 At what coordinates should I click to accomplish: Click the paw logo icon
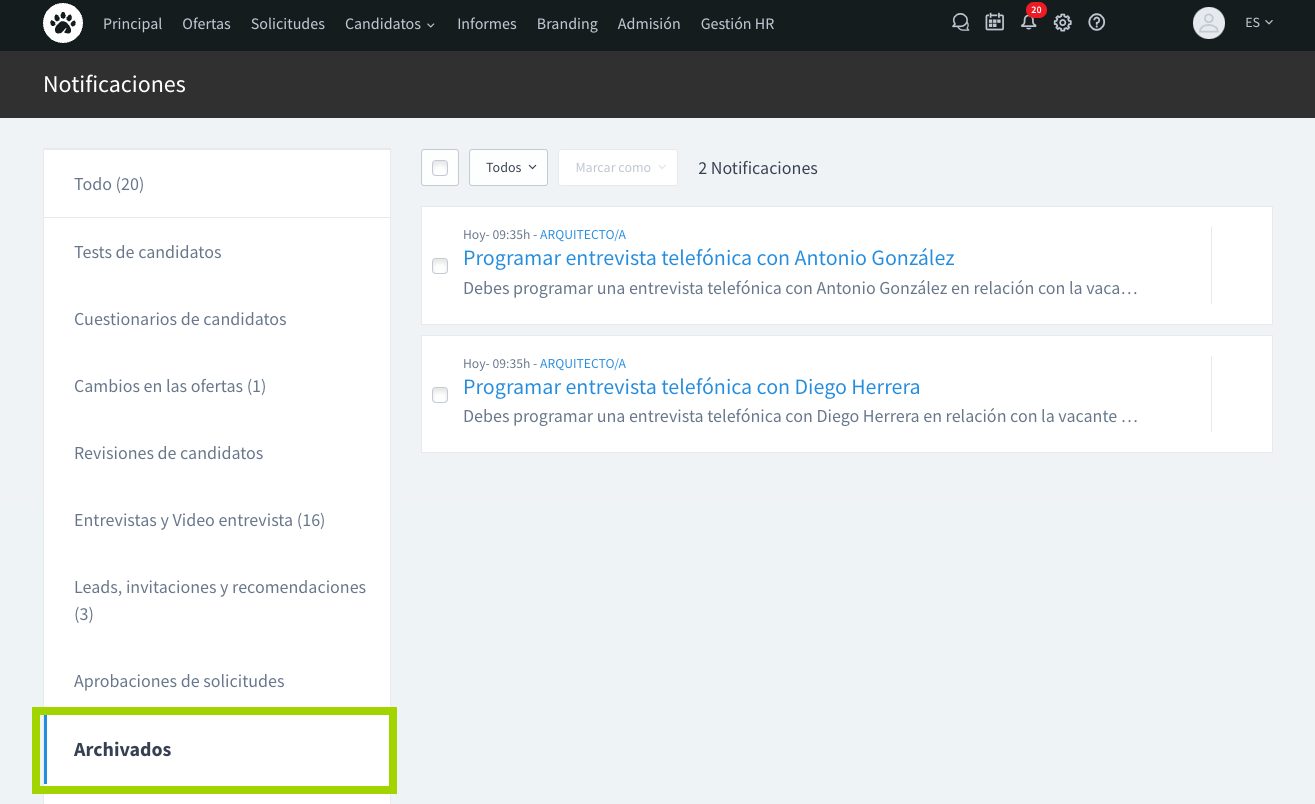point(63,23)
